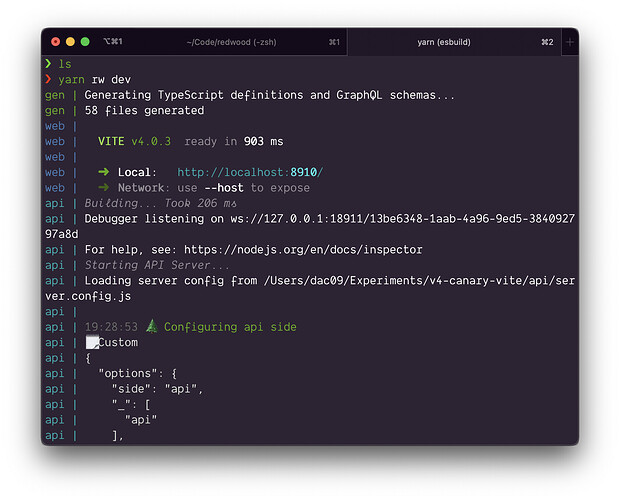Select the yarn (esbuild) tab

coord(454,42)
